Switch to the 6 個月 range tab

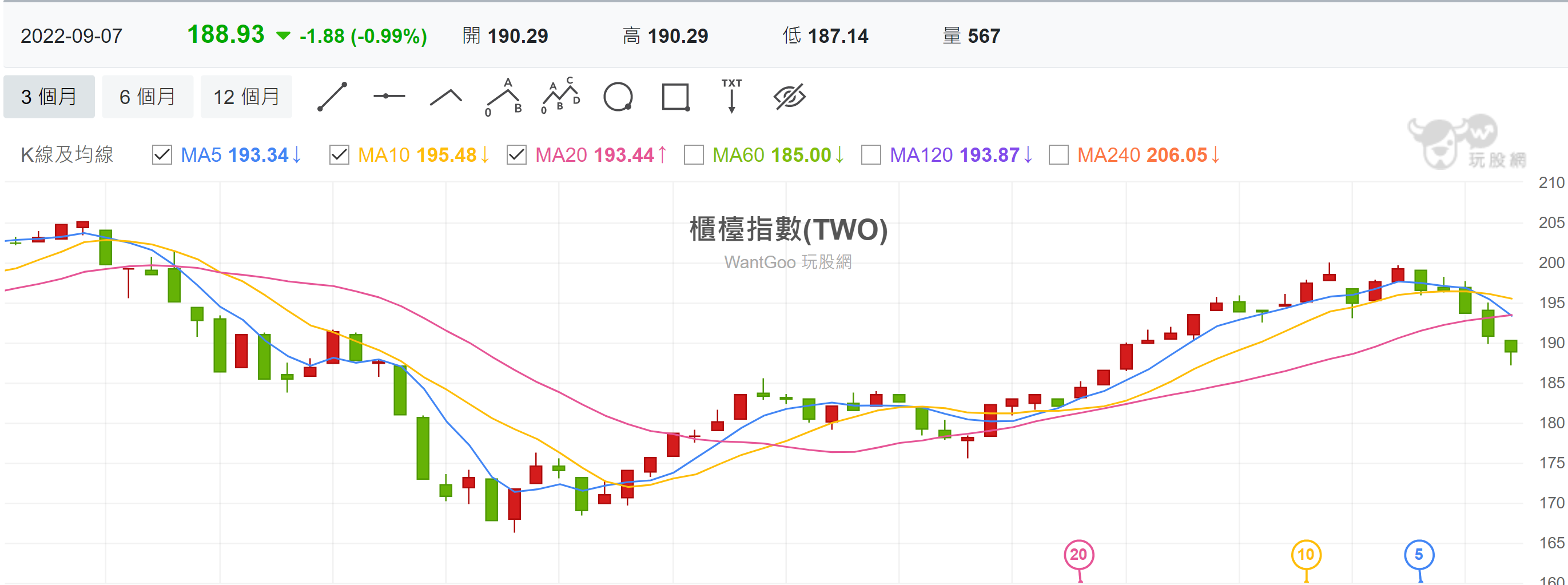pos(148,97)
